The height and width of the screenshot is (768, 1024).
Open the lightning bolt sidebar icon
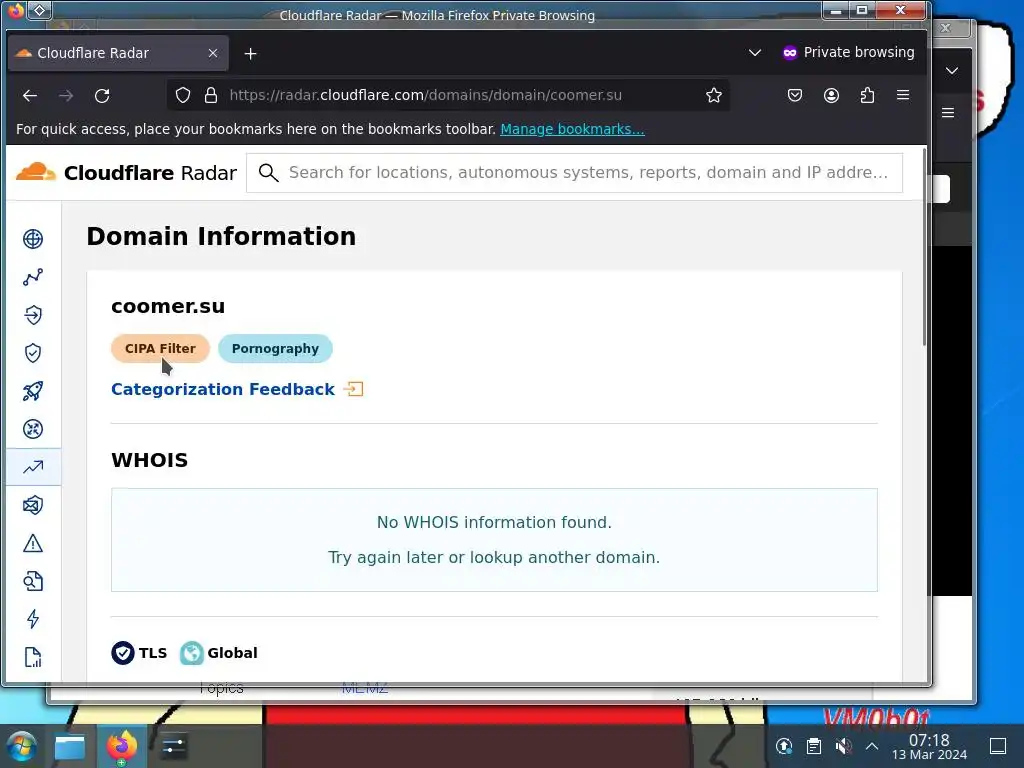tap(33, 619)
